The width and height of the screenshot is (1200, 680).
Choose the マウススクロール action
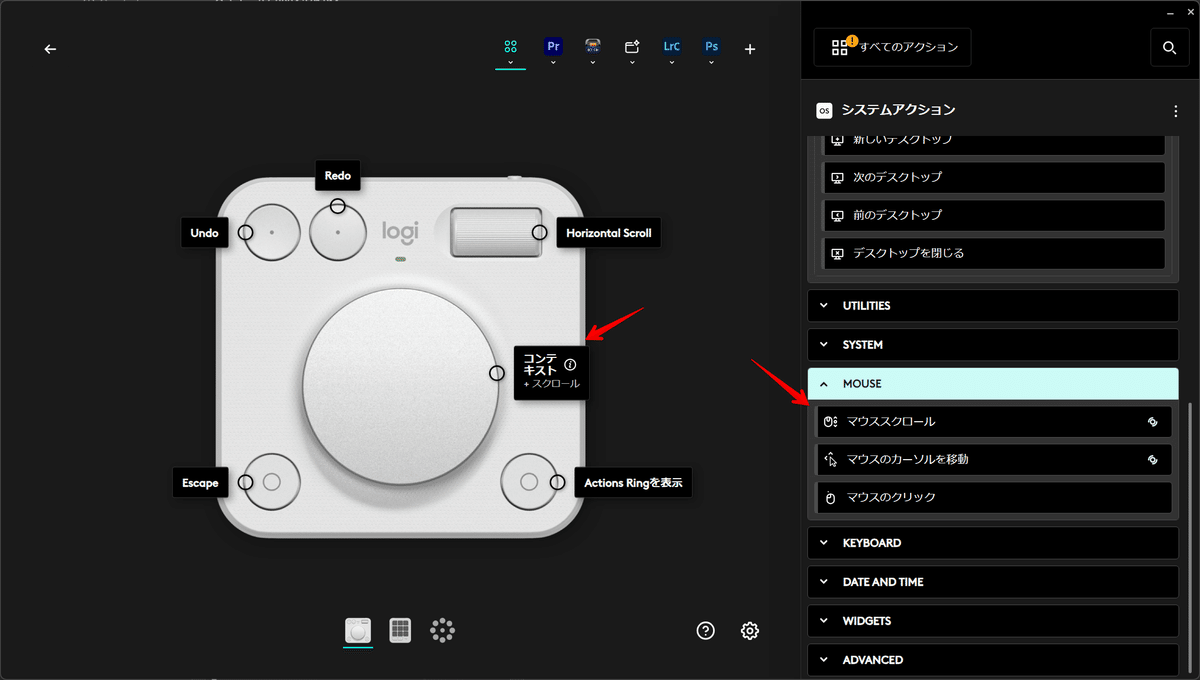pos(994,422)
